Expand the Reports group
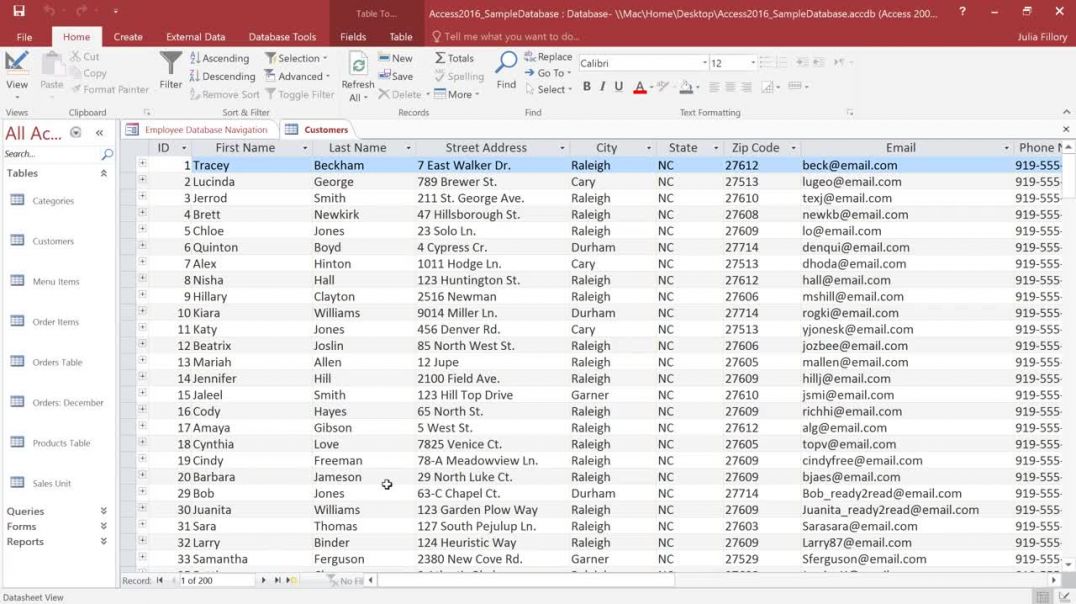 click(x=104, y=542)
